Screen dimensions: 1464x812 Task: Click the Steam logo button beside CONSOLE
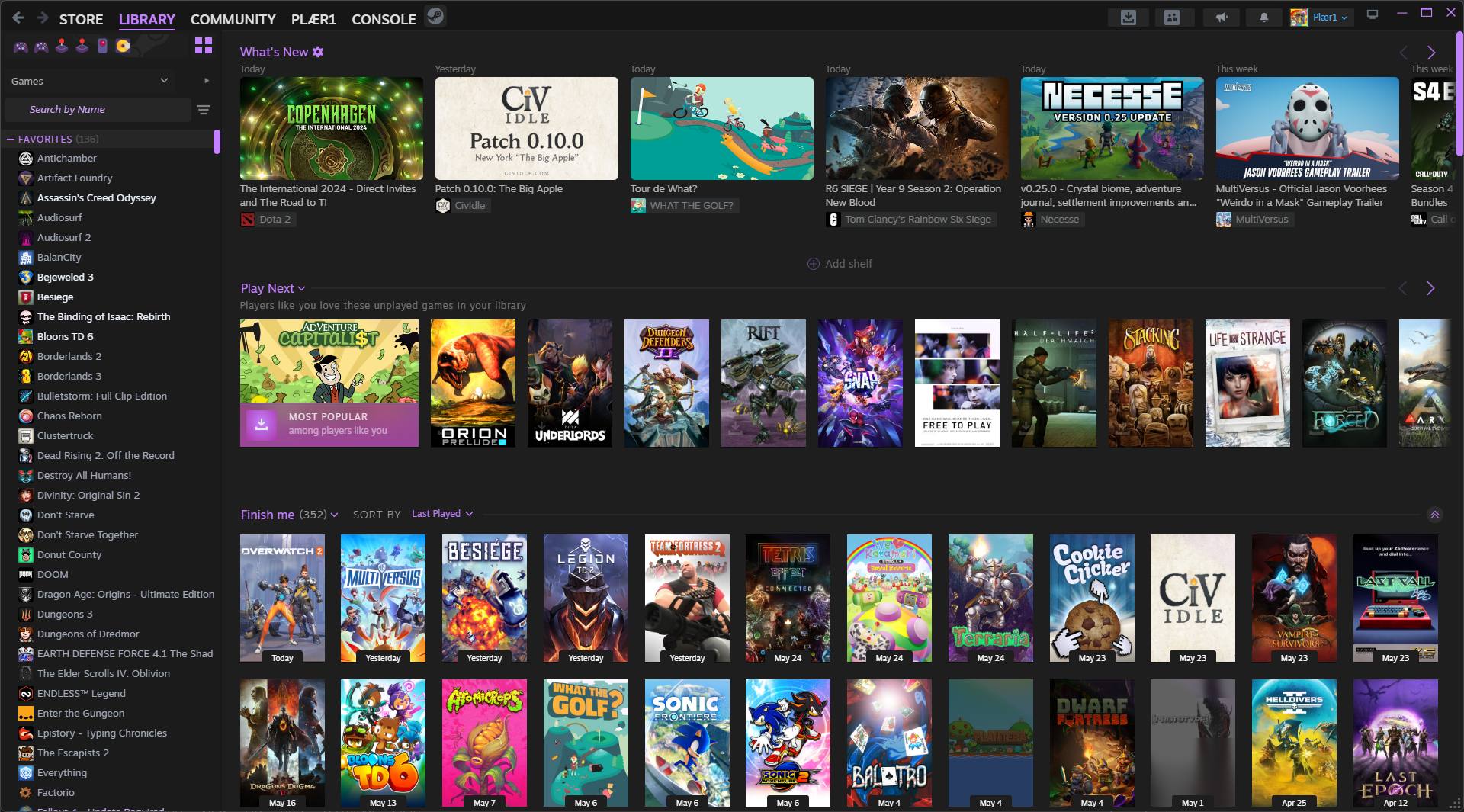tap(435, 17)
